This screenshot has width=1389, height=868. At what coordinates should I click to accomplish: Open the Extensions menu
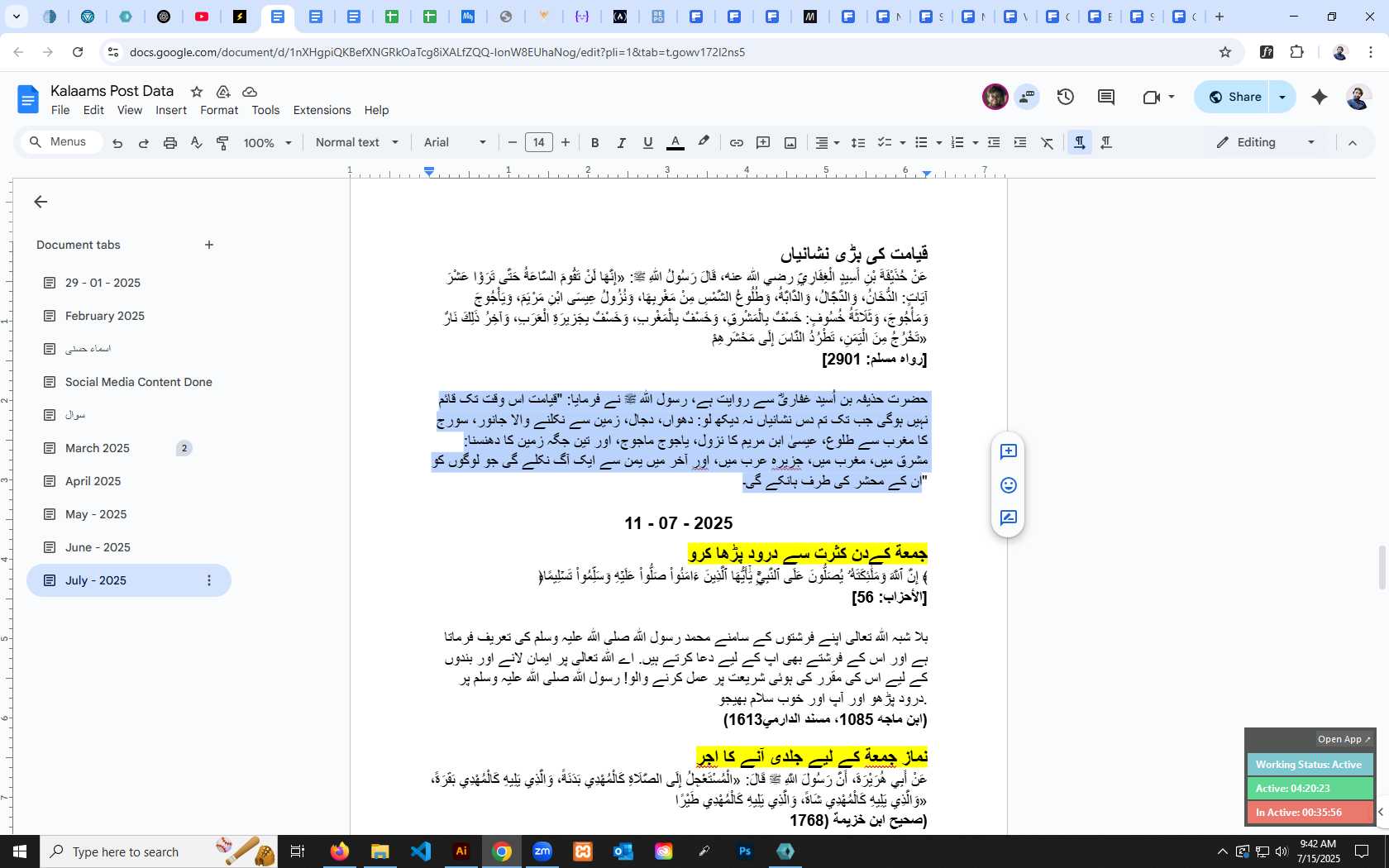(x=322, y=110)
